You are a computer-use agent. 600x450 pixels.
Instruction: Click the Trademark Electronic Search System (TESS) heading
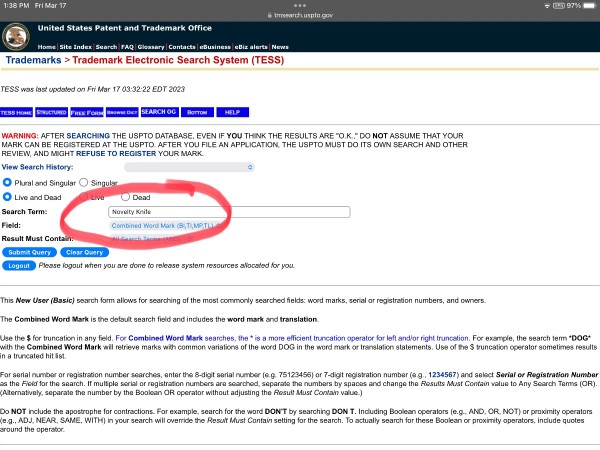(x=178, y=60)
